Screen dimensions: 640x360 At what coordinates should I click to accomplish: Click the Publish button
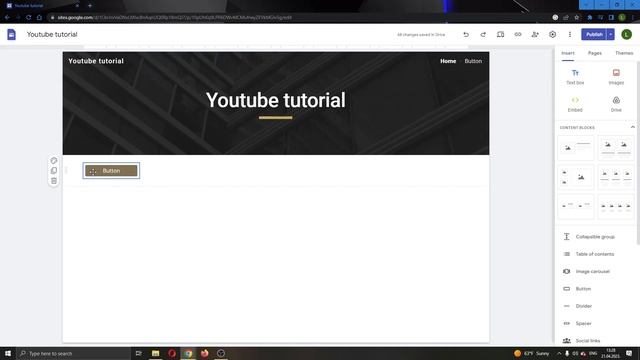(x=594, y=34)
